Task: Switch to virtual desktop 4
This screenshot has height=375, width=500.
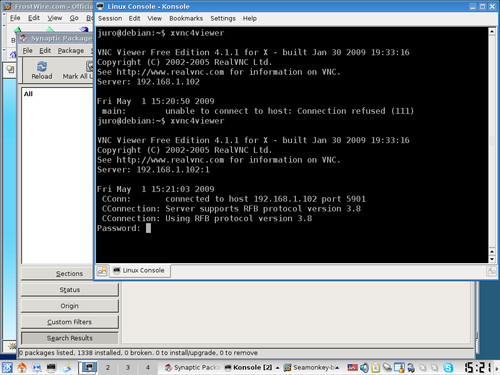Action: 148,367
